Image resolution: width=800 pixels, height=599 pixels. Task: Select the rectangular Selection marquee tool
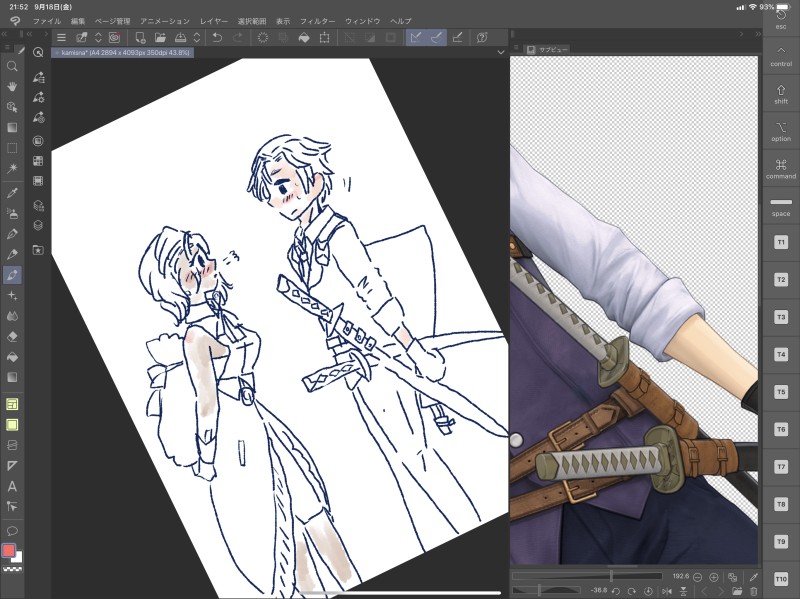click(x=12, y=148)
